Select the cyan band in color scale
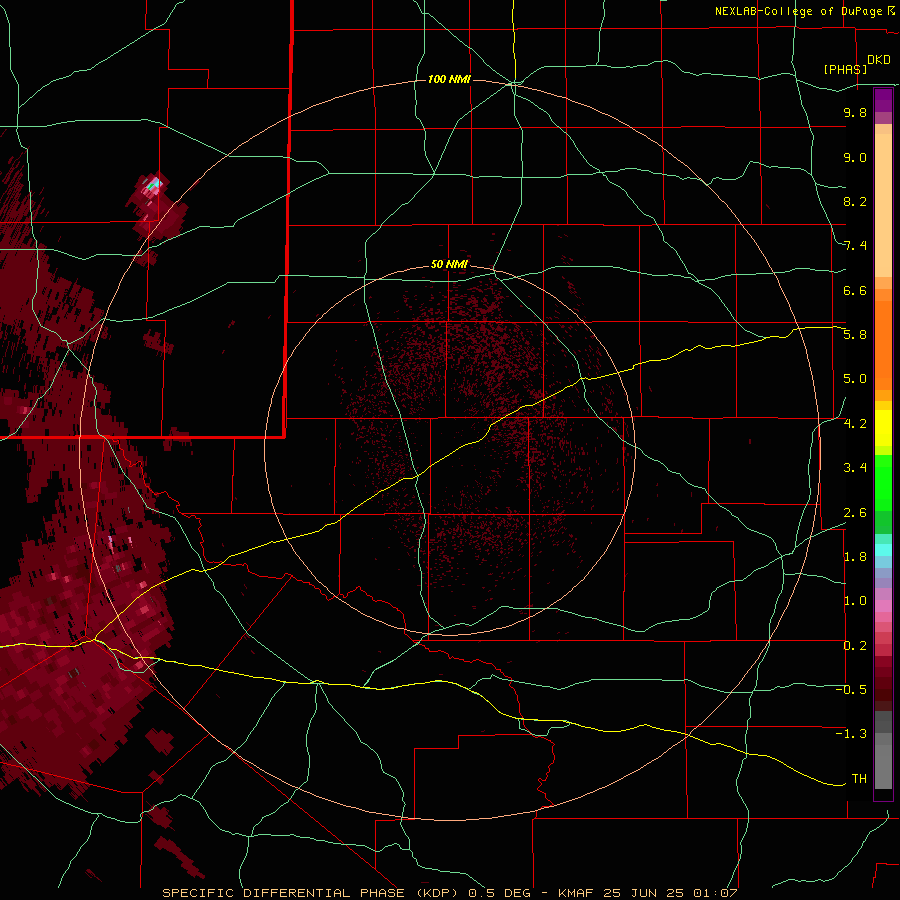 (883, 550)
